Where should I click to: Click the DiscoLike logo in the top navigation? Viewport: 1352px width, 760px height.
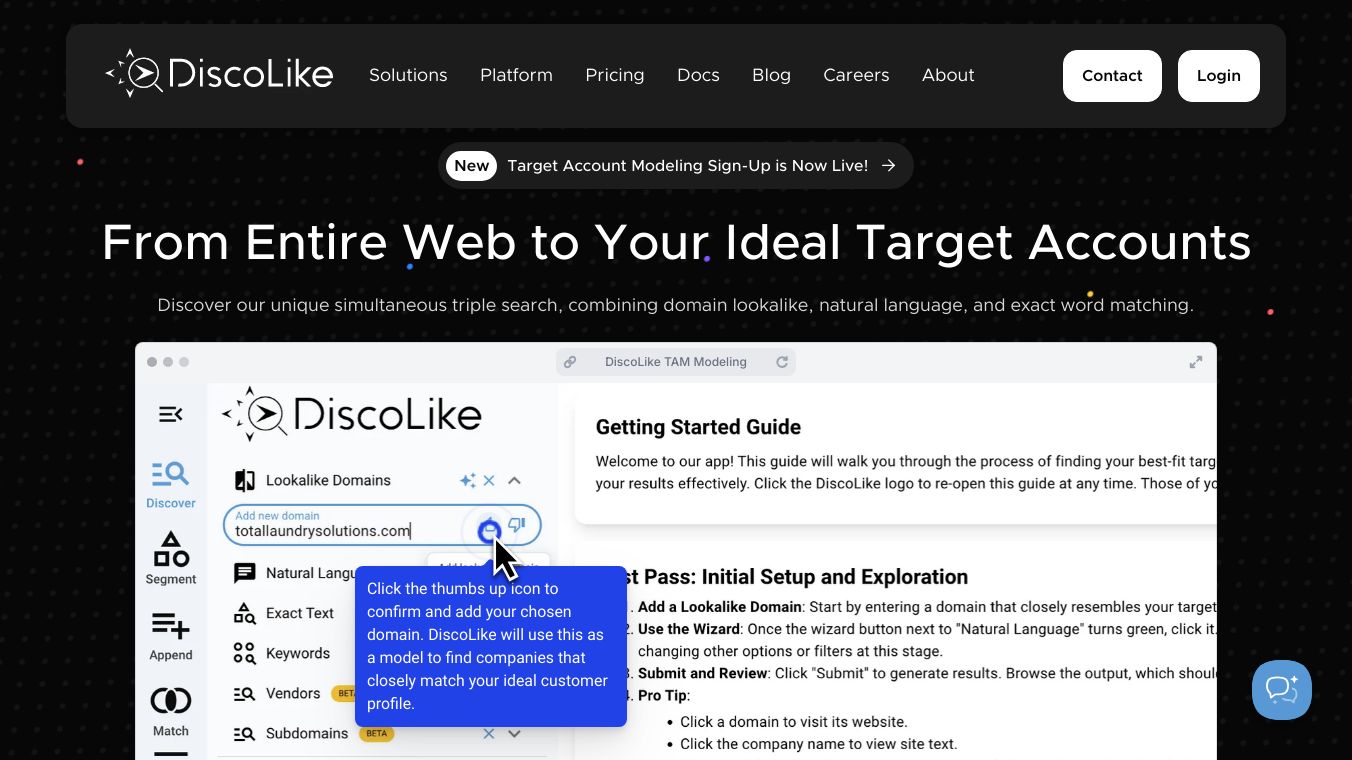point(219,74)
